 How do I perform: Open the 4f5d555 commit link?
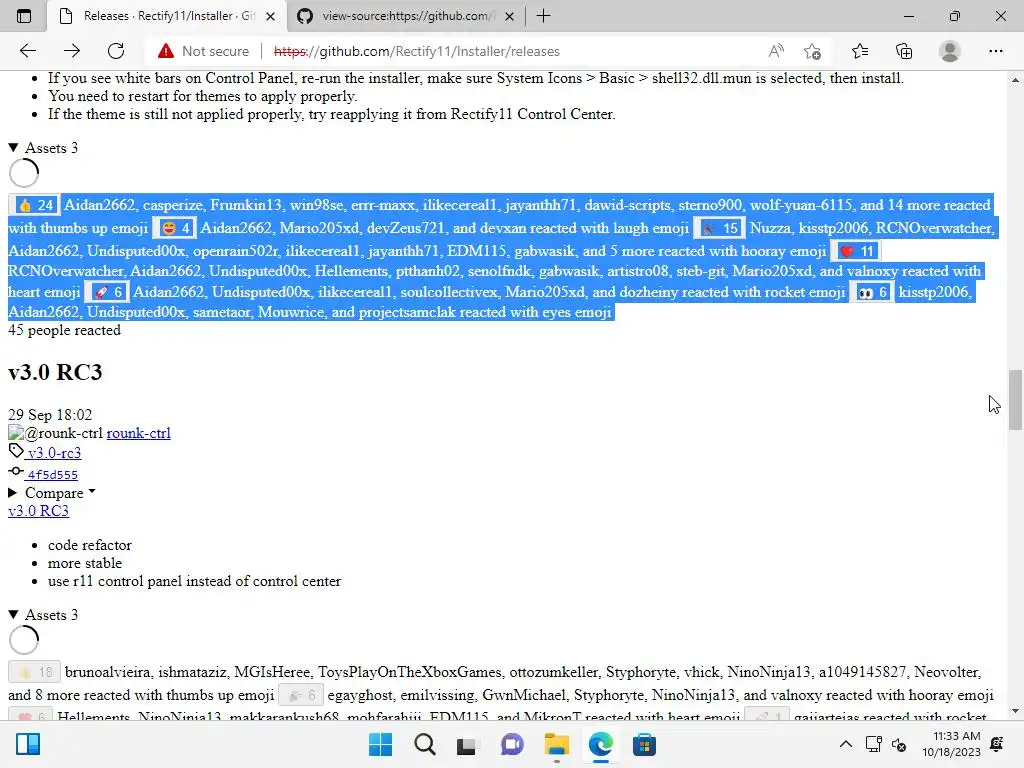pyautogui.click(x=52, y=475)
